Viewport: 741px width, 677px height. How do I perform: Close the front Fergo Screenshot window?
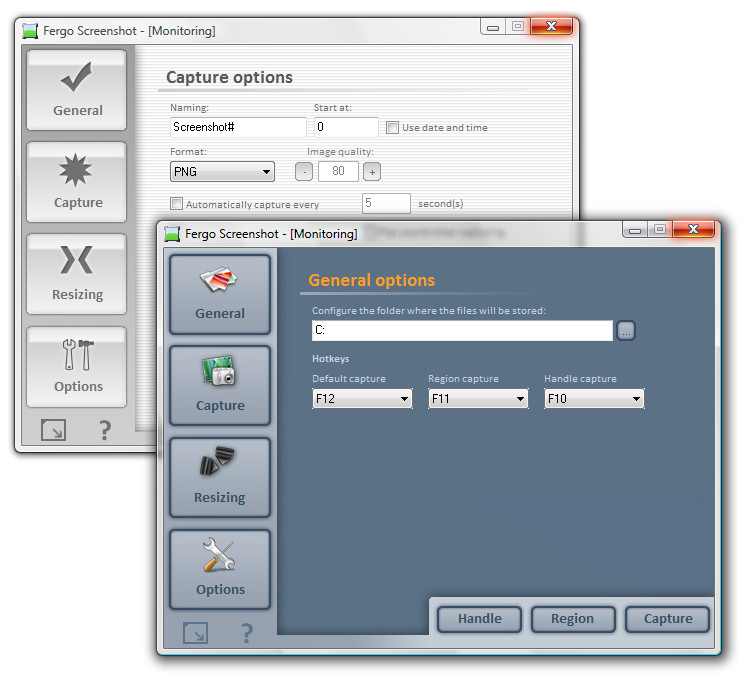(693, 230)
